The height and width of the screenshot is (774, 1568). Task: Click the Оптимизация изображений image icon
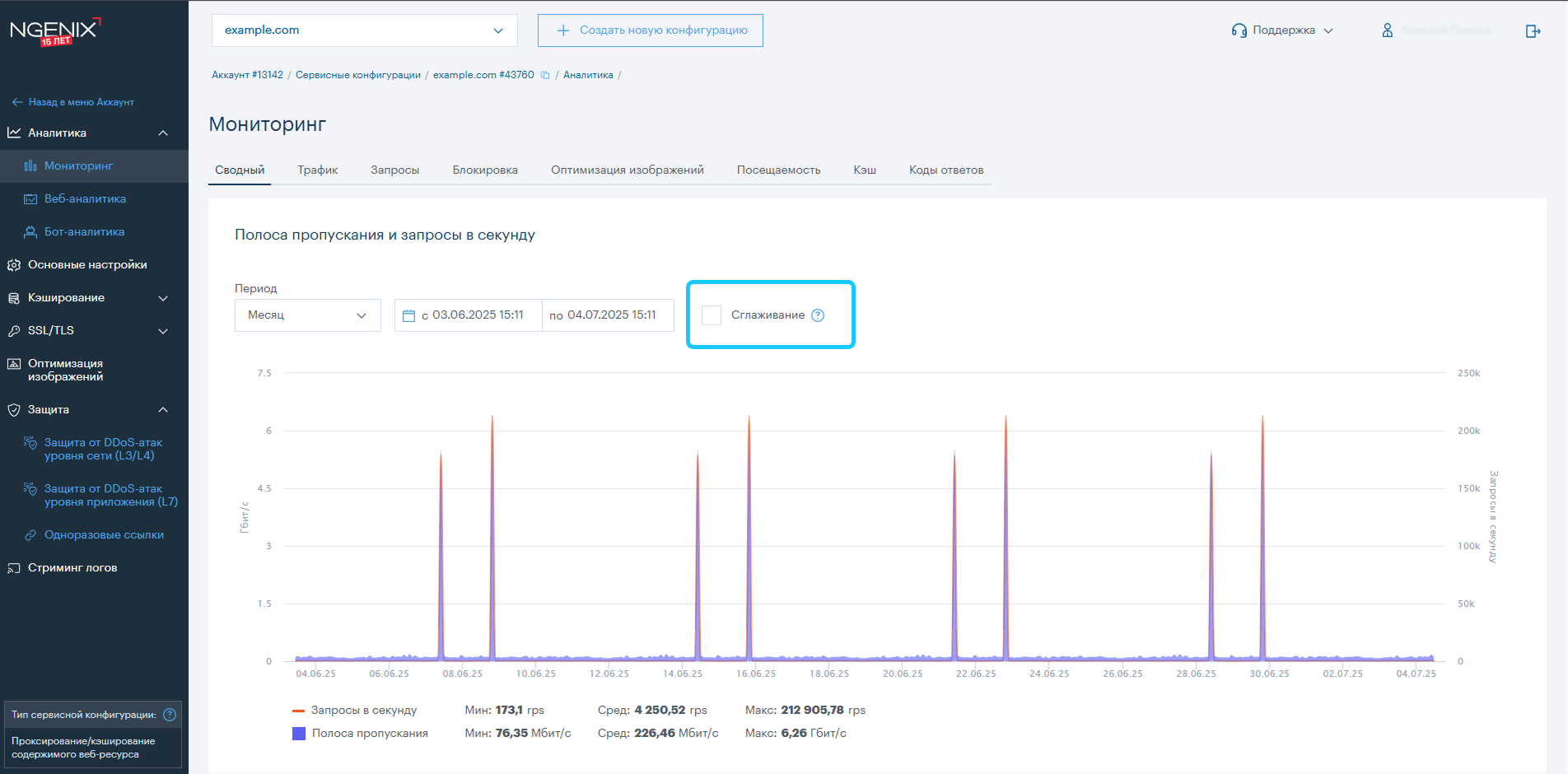[14, 364]
